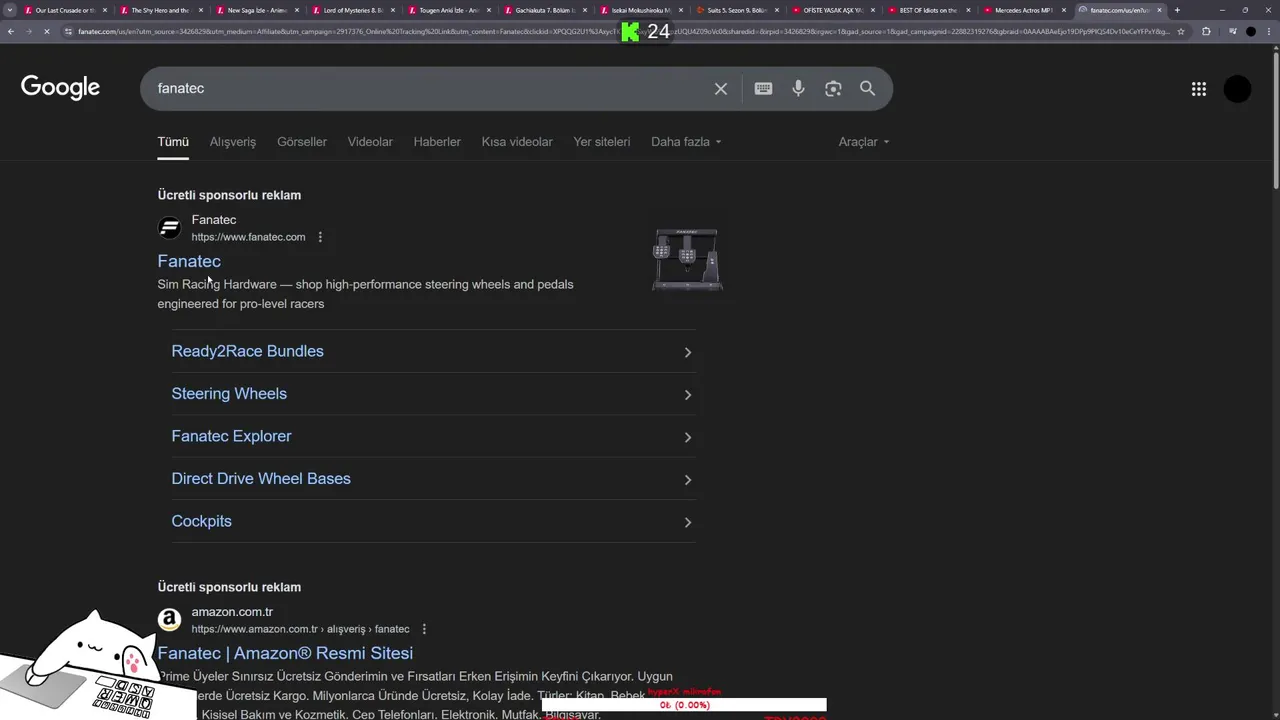This screenshot has height=720, width=1280.
Task: Click the https://www.fanatec.com URL text
Action: click(x=248, y=237)
